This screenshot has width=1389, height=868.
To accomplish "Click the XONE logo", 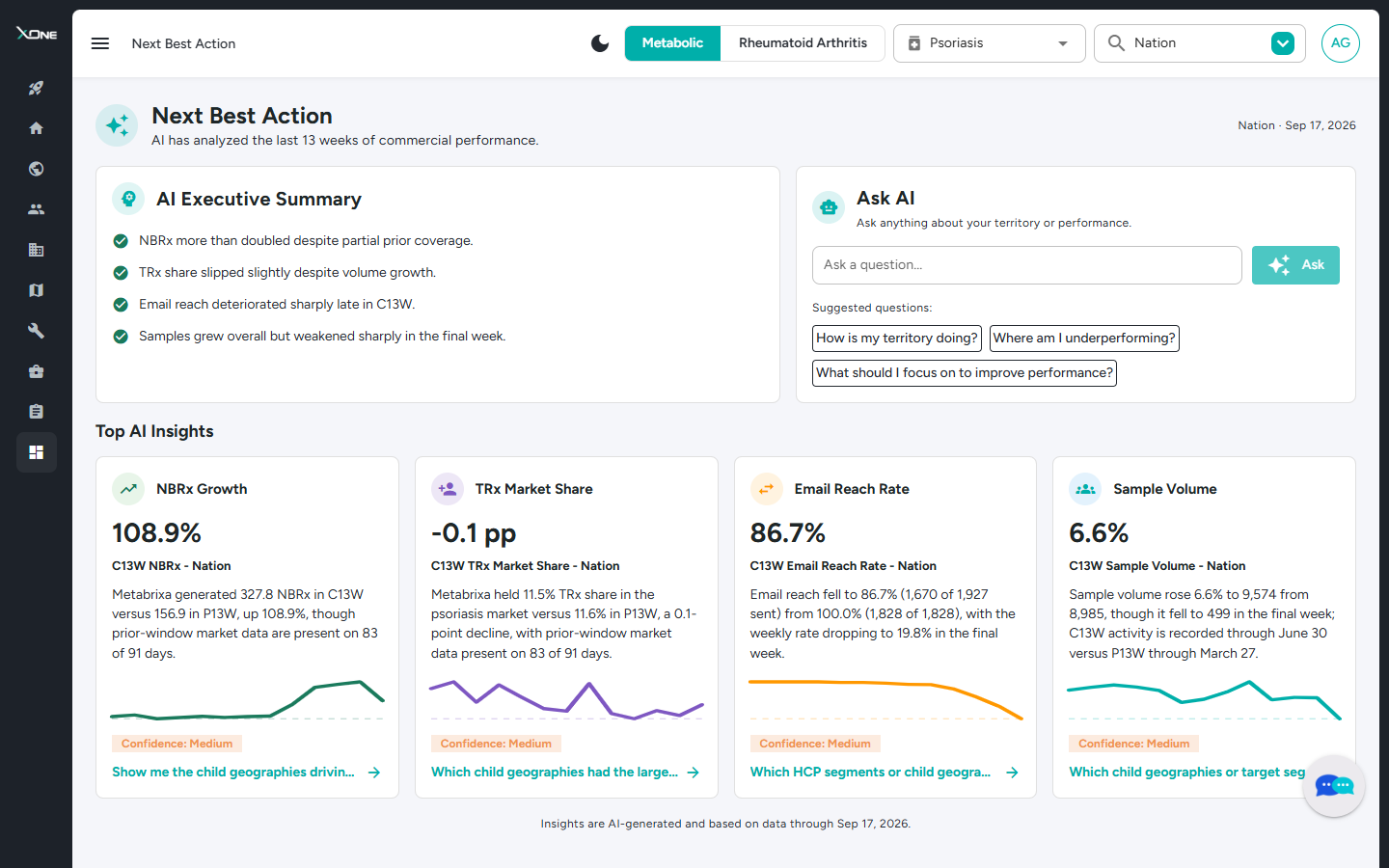I will 37,34.
